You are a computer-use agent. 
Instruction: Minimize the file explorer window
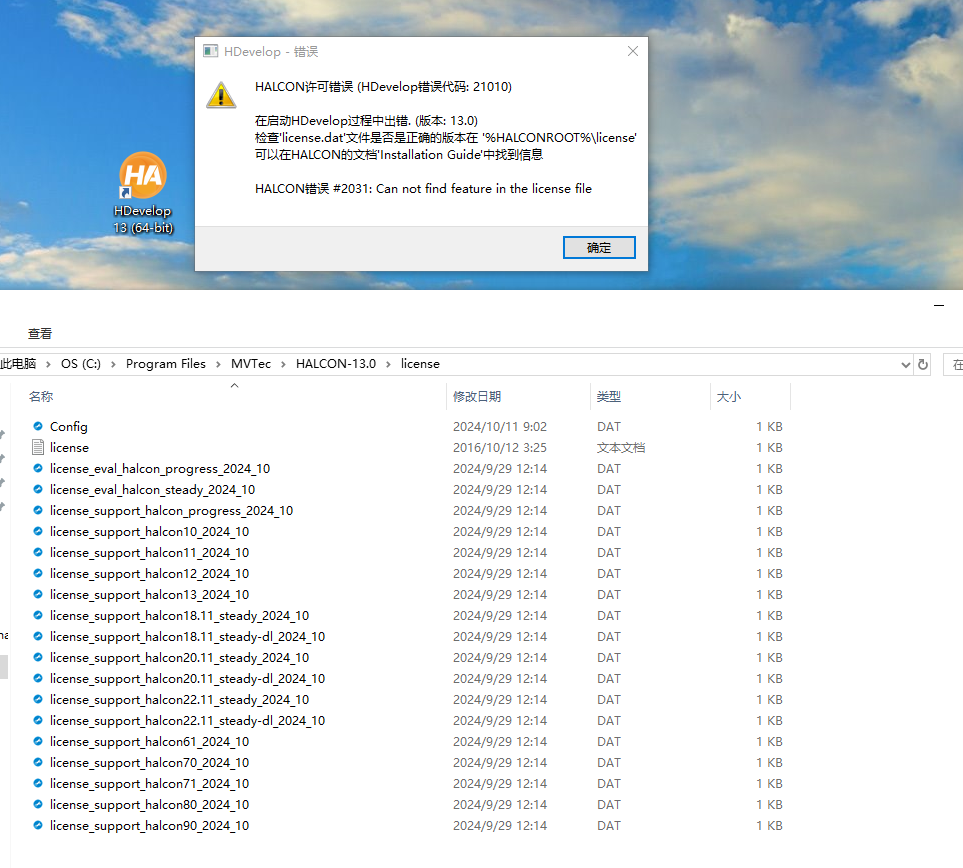[939, 305]
